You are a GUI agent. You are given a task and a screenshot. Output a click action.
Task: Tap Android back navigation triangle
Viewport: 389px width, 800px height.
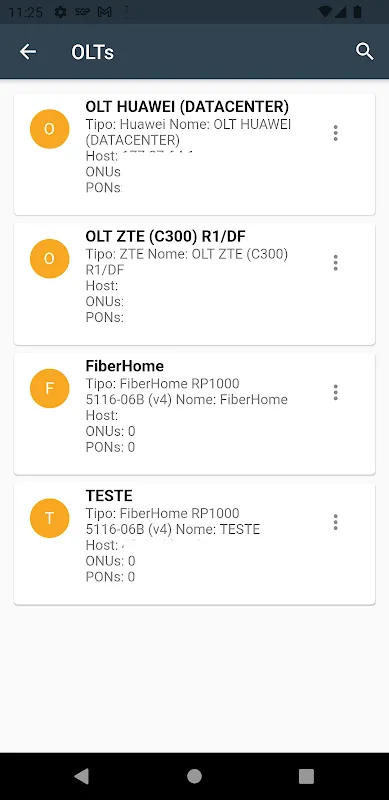[x=82, y=776]
